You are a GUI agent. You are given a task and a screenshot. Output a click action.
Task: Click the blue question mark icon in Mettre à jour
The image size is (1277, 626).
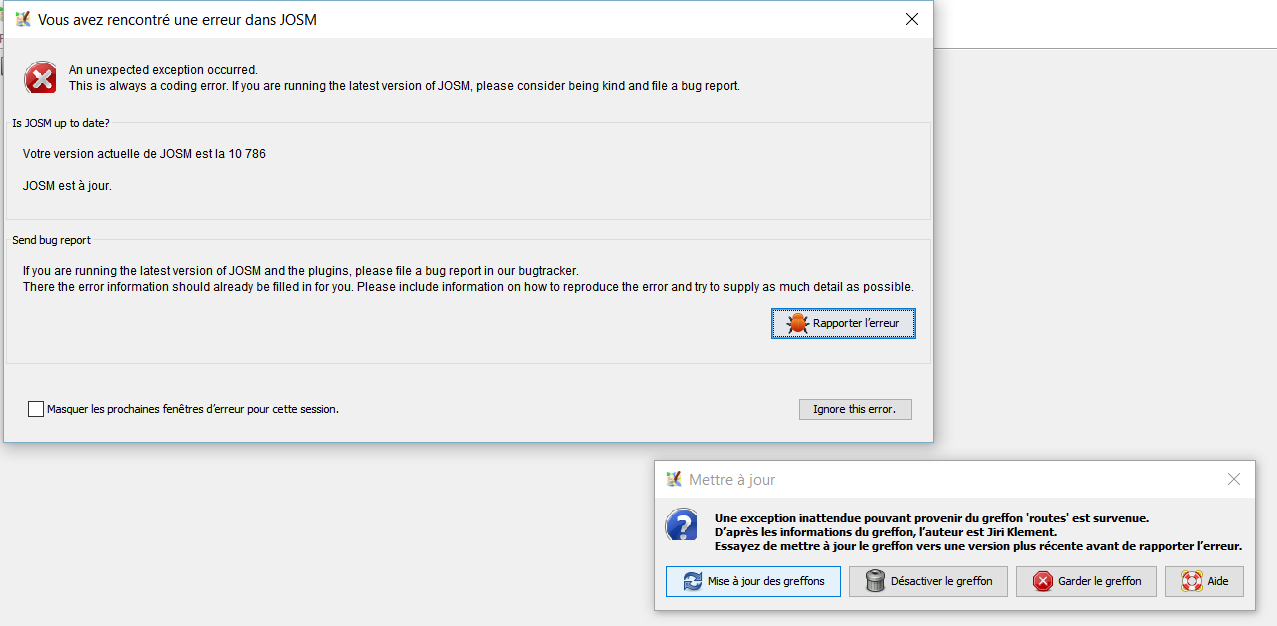coord(682,525)
